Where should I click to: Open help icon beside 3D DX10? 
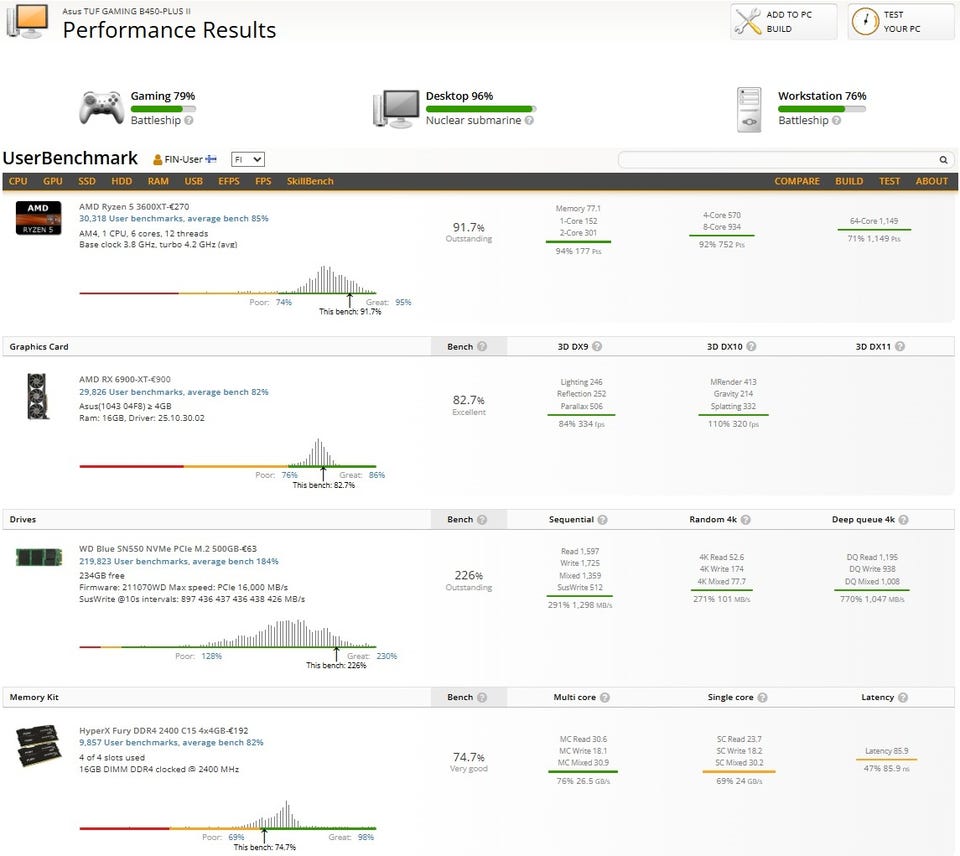(x=751, y=347)
